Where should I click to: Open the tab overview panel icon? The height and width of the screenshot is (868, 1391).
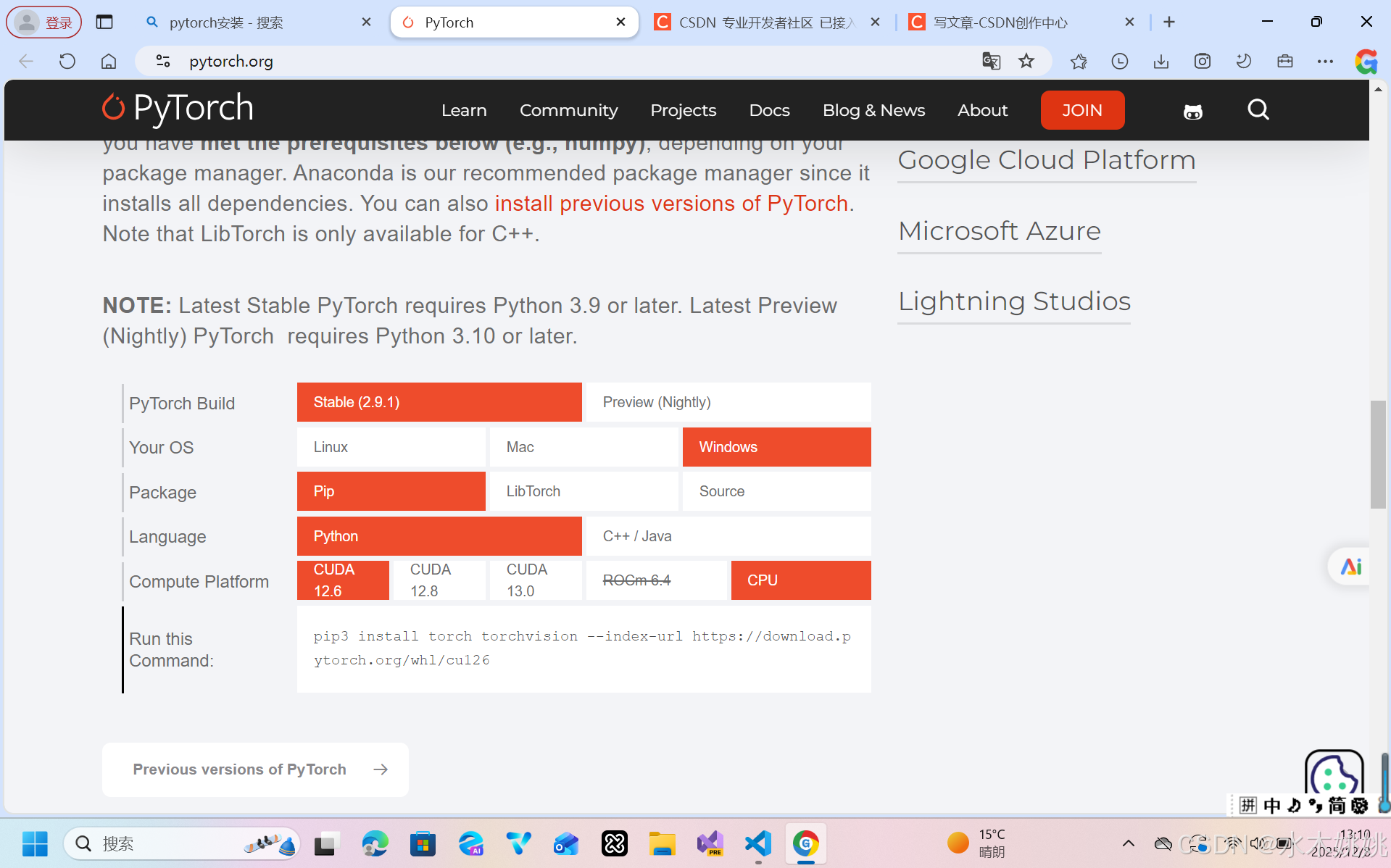tap(104, 22)
